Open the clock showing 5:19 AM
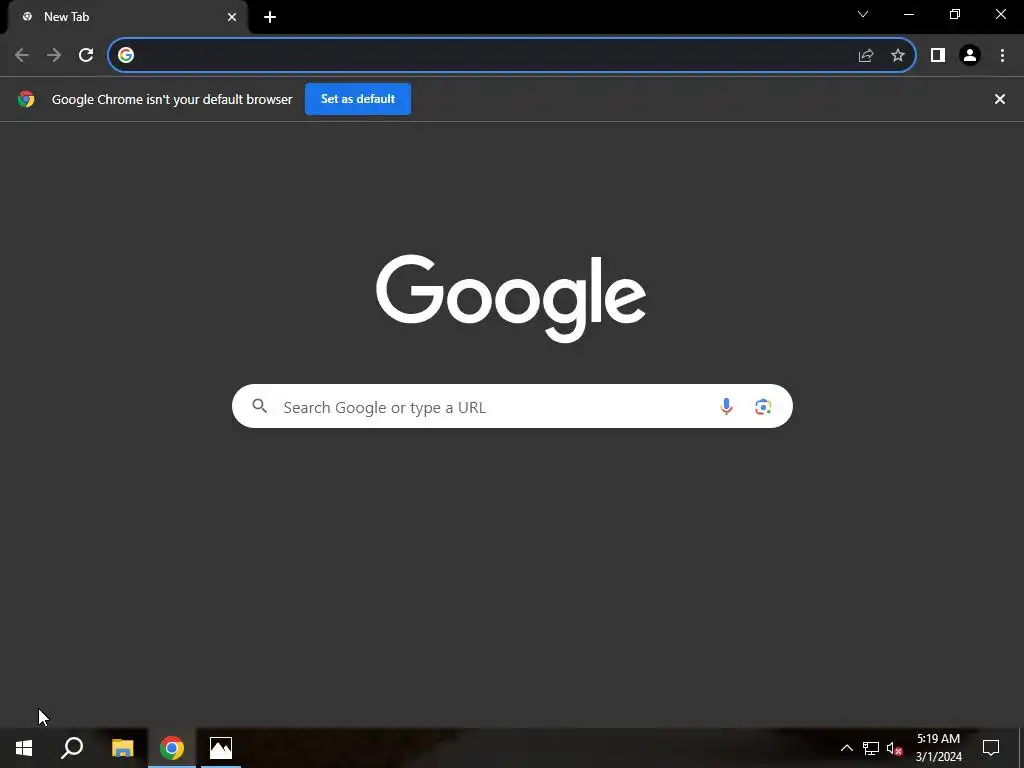Screen dimensions: 1024x768 (x=938, y=748)
